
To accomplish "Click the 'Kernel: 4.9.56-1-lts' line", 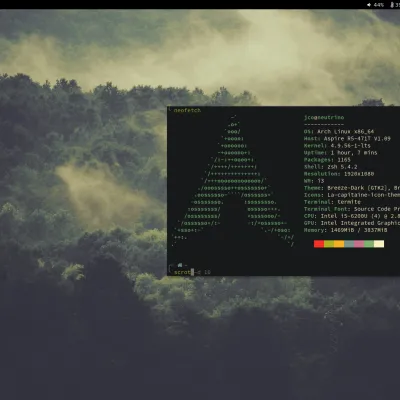I will (337, 145).
